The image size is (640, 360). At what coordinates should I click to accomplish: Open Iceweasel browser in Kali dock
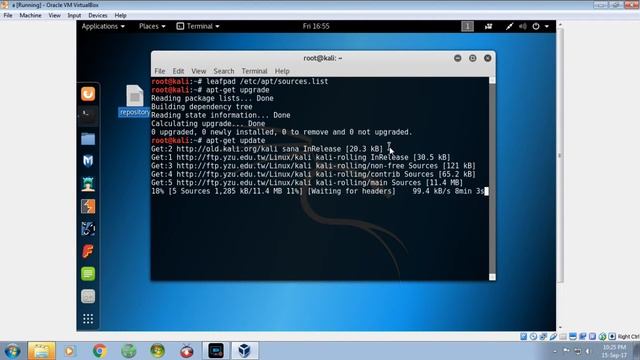pyautogui.click(x=88, y=94)
